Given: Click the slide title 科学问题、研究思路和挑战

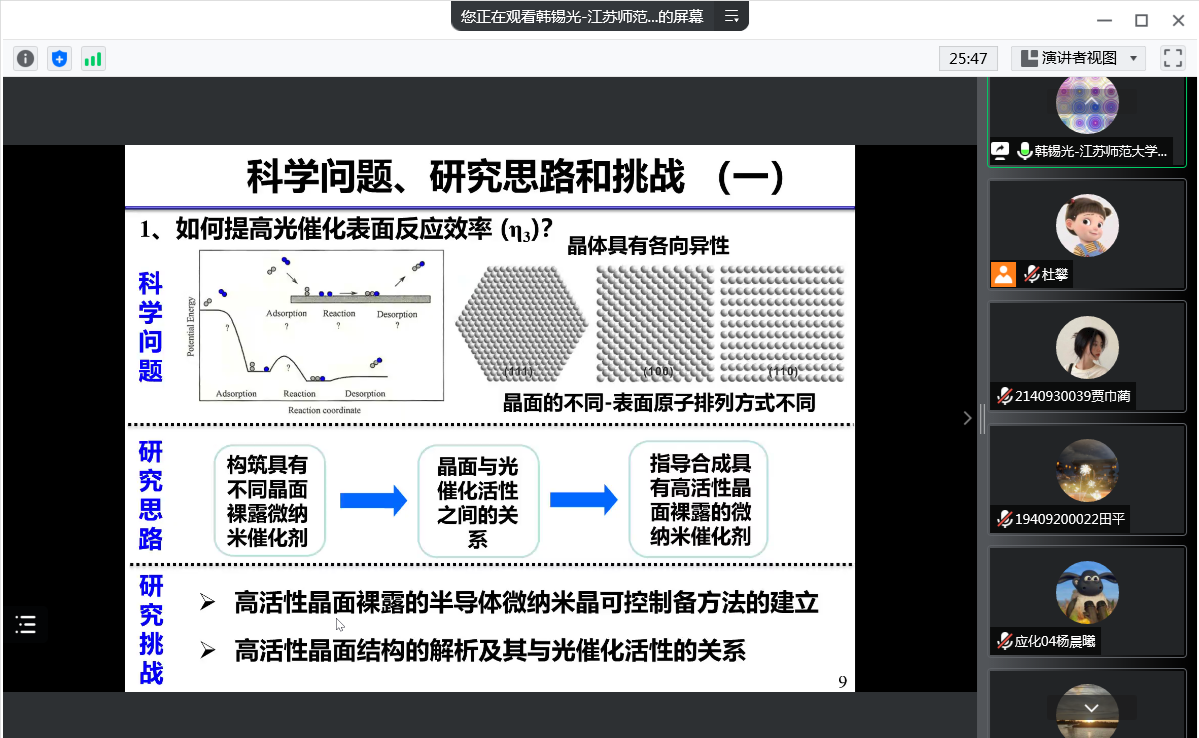Looking at the screenshot, I should point(515,177).
